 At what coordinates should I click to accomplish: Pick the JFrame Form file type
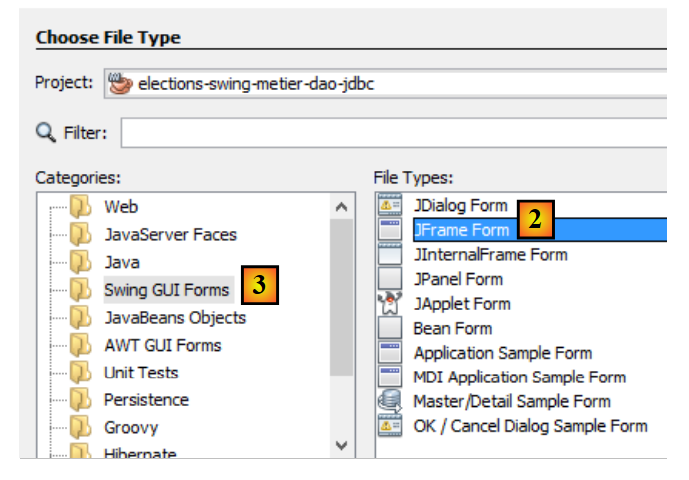461,230
